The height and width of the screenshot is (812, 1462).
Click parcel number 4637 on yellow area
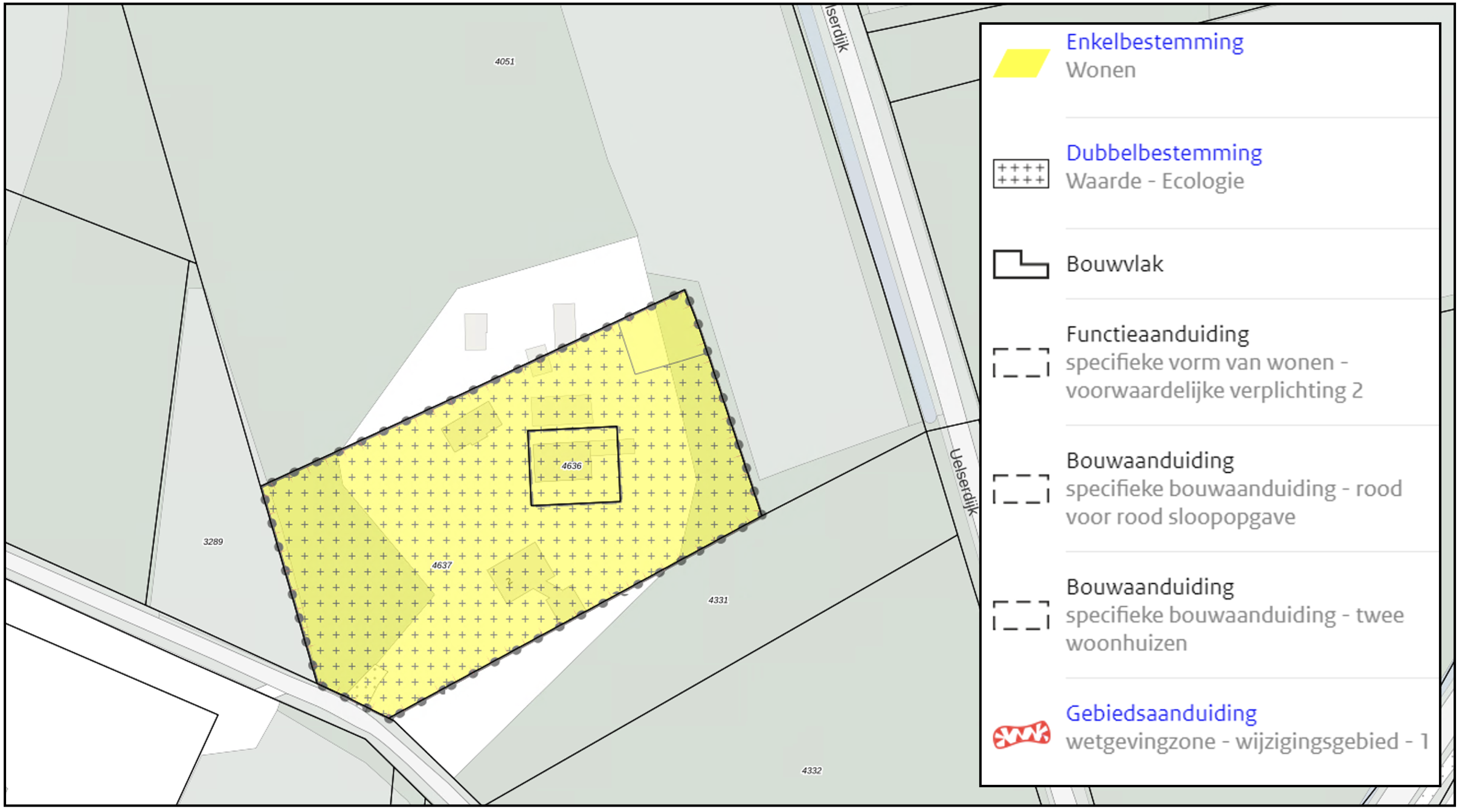click(442, 565)
